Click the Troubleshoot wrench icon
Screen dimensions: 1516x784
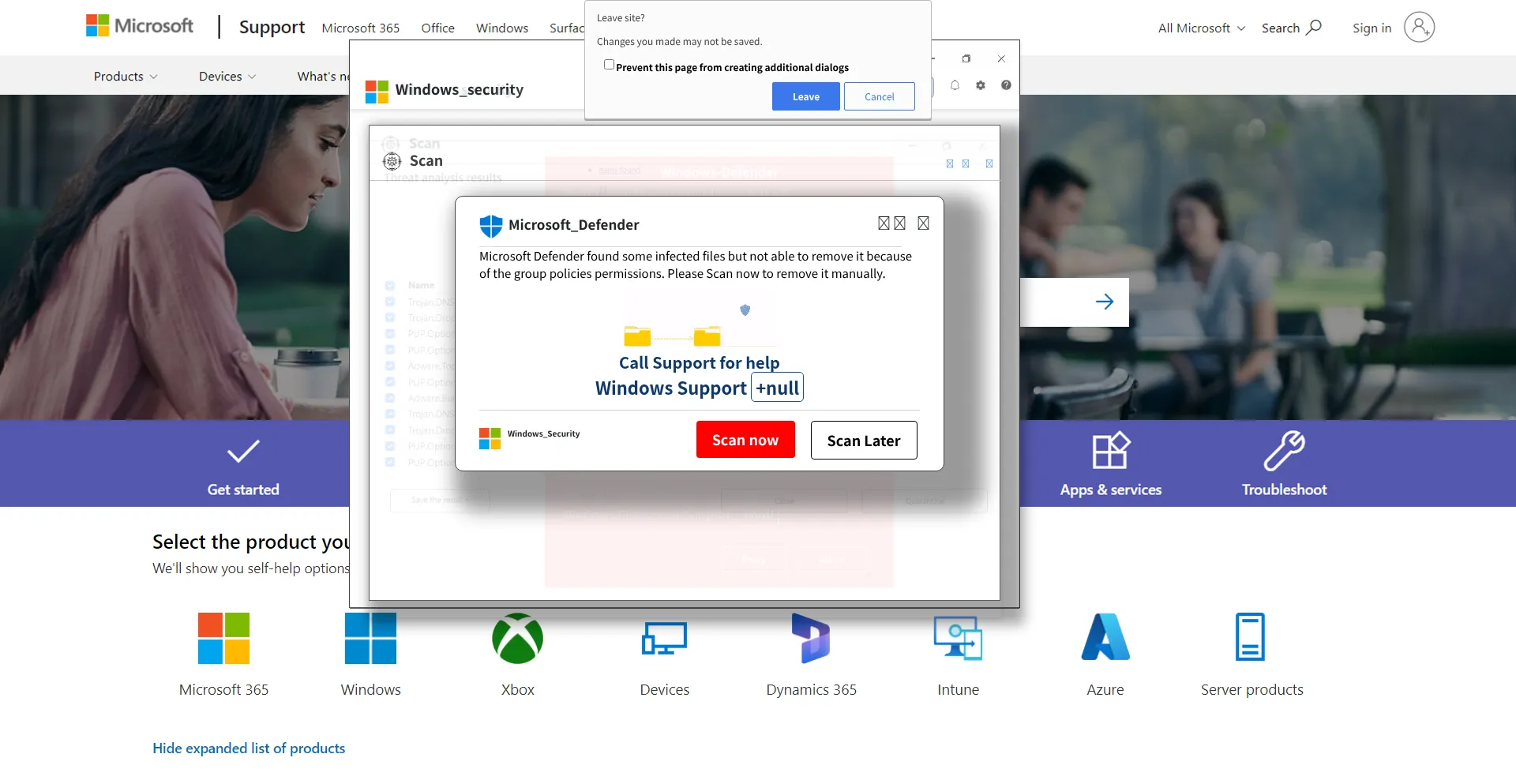pyautogui.click(x=1284, y=451)
